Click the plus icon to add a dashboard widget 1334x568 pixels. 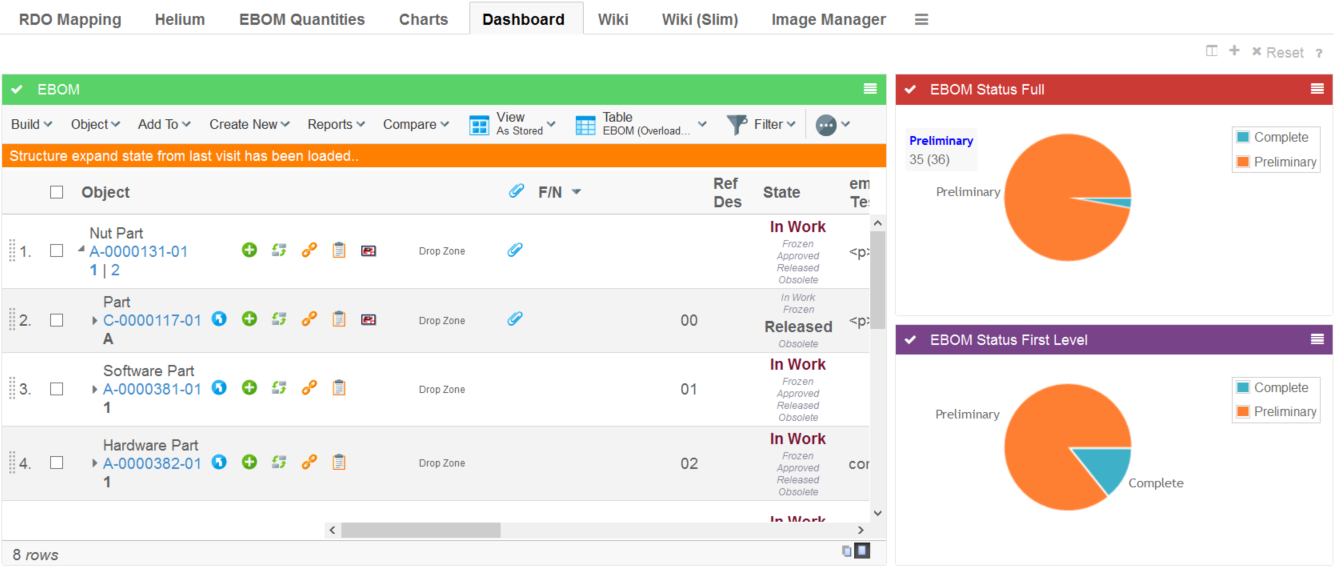[x=1234, y=51]
